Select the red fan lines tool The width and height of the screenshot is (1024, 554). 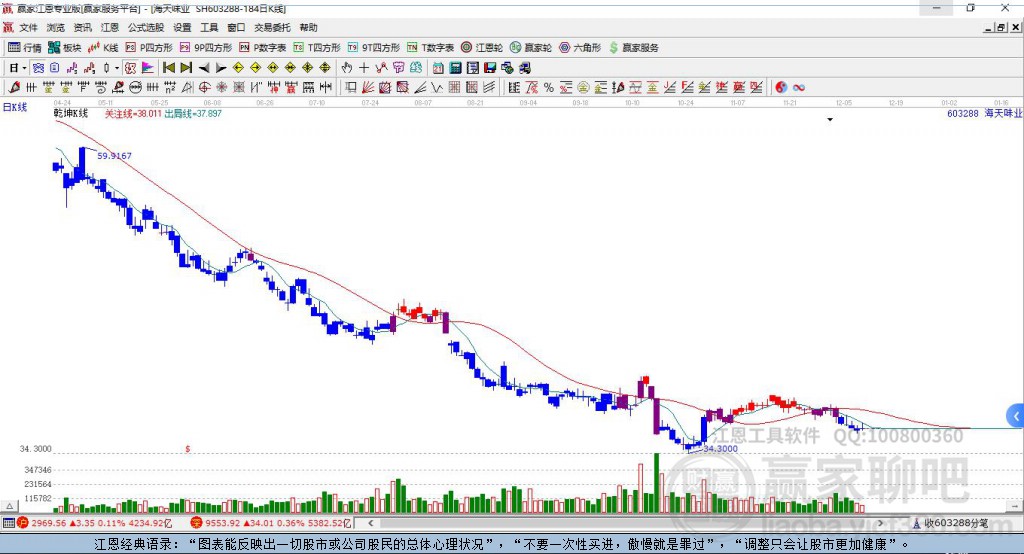368,88
